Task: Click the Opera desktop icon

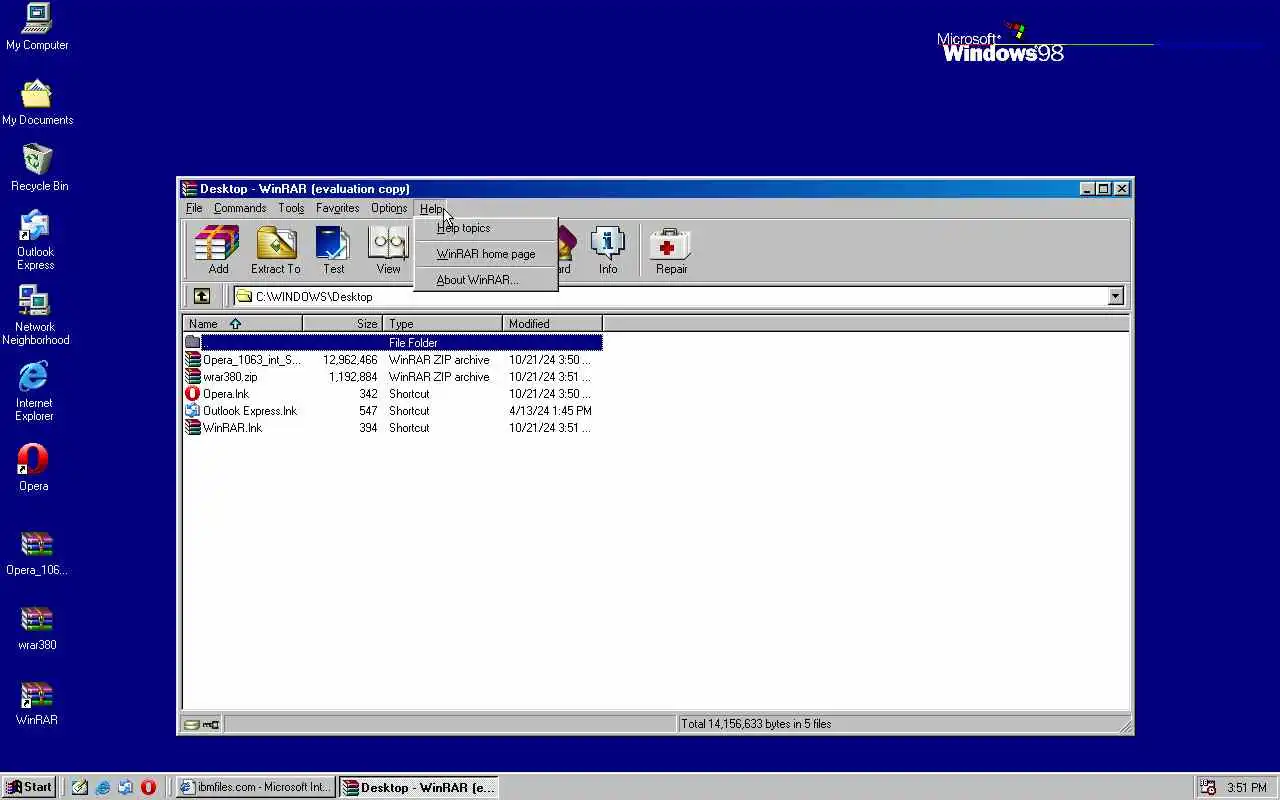Action: click(33, 467)
